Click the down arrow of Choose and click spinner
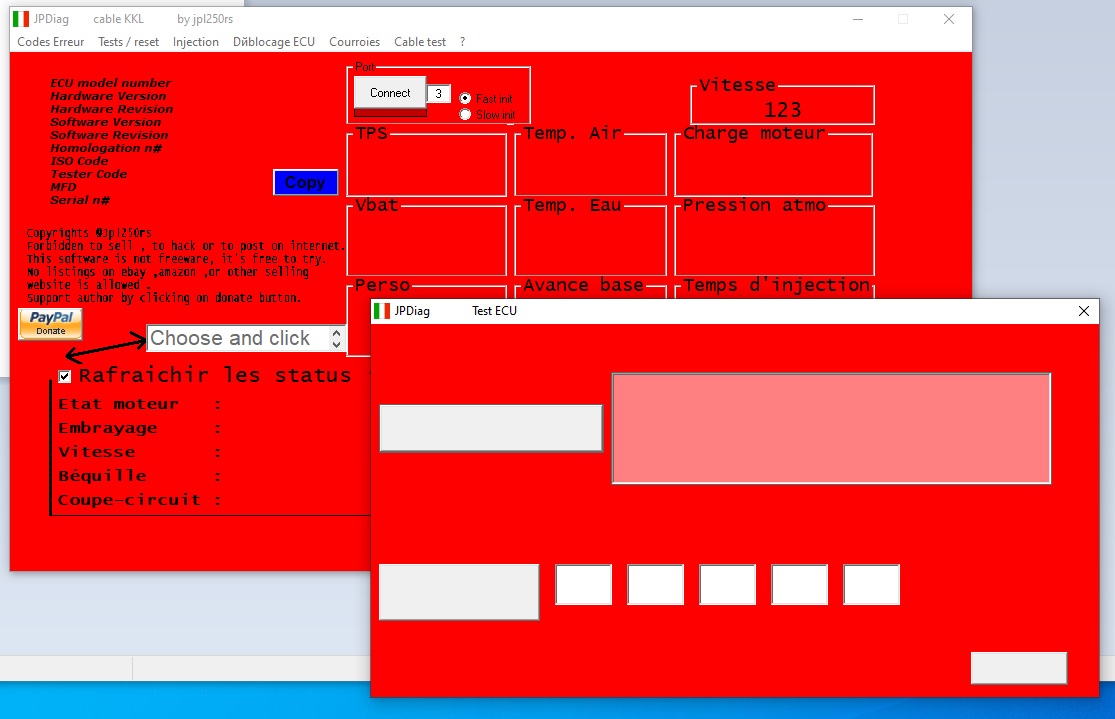The height and width of the screenshot is (719, 1115). point(334,344)
